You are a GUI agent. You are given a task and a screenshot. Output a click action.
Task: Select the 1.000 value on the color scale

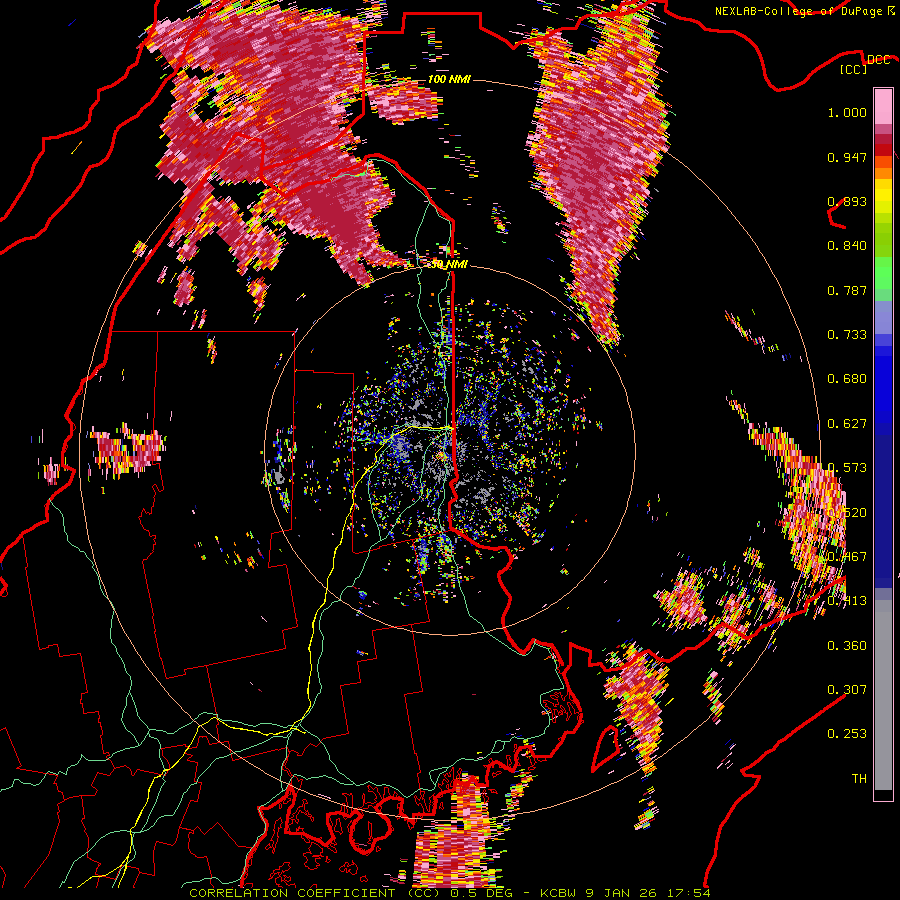(x=847, y=112)
